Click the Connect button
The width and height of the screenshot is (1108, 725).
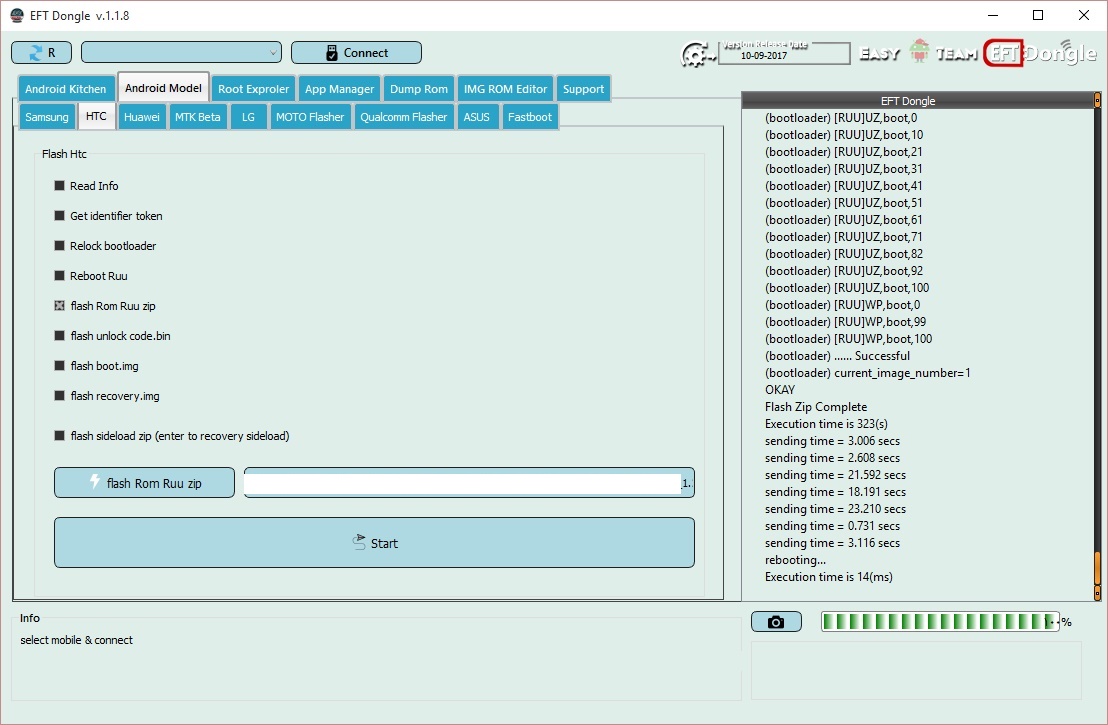coord(356,52)
